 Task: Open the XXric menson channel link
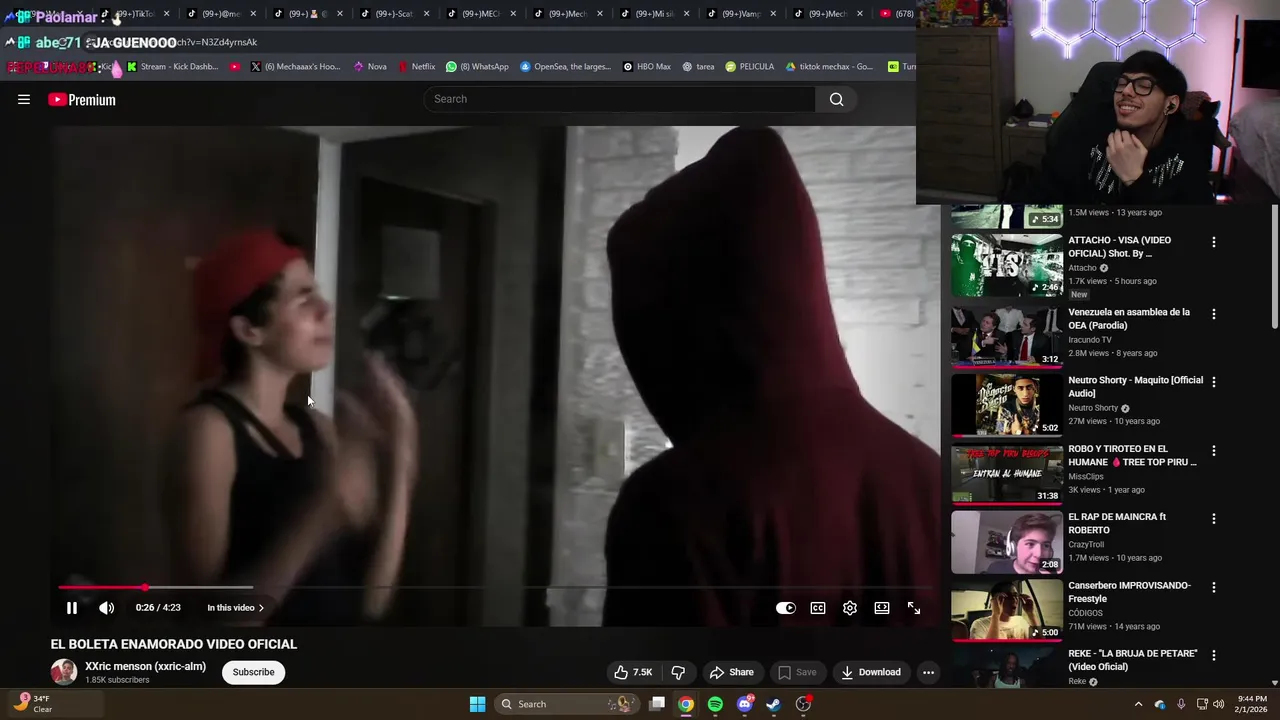pos(146,666)
